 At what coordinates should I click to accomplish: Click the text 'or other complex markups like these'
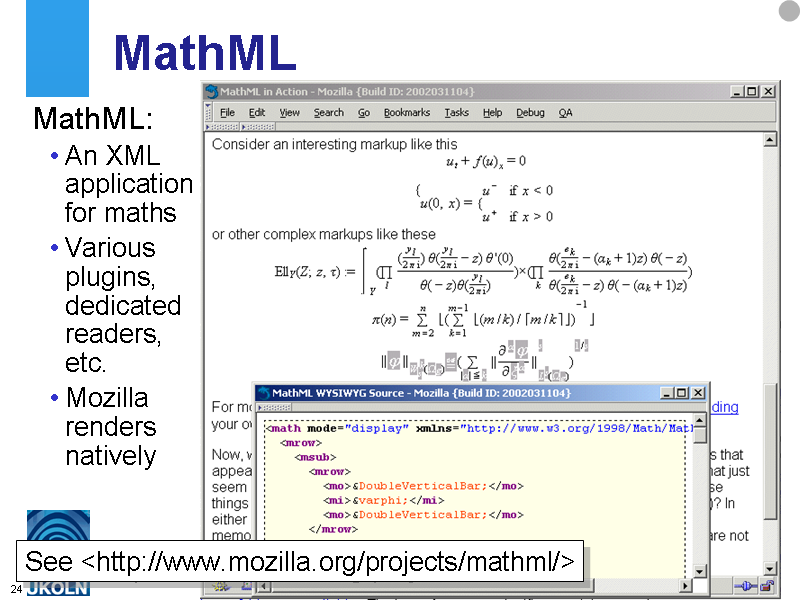pyautogui.click(x=323, y=234)
